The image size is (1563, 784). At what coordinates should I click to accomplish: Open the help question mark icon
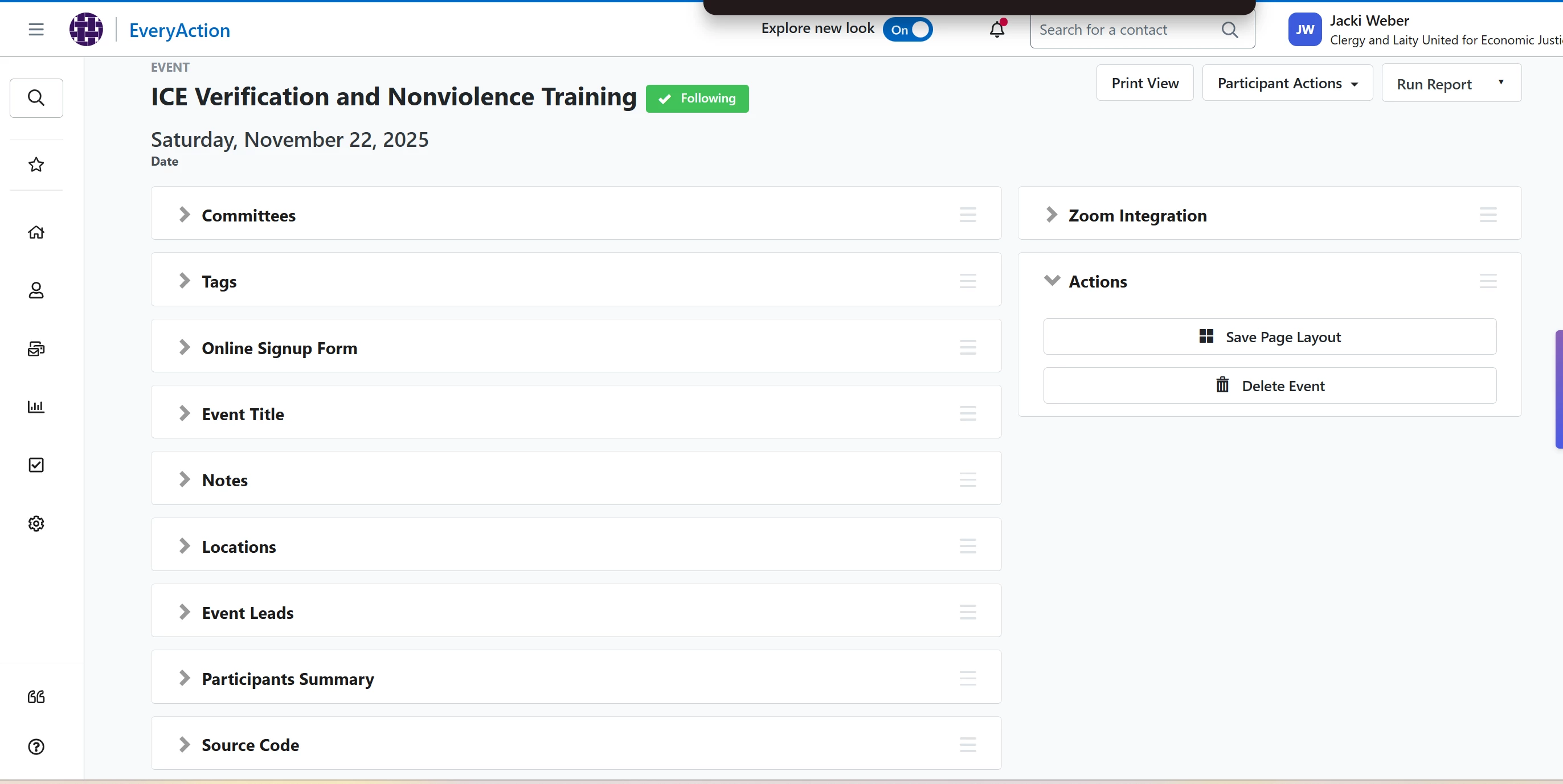click(36, 746)
